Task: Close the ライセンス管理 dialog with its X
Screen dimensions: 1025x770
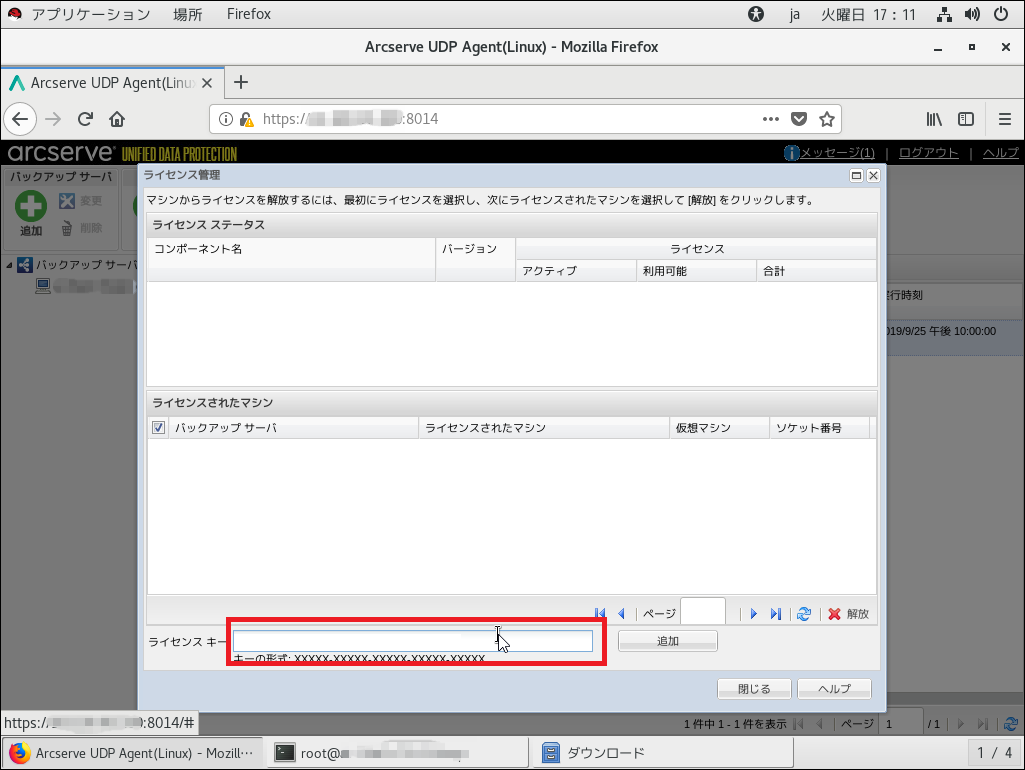Action: tap(873, 175)
